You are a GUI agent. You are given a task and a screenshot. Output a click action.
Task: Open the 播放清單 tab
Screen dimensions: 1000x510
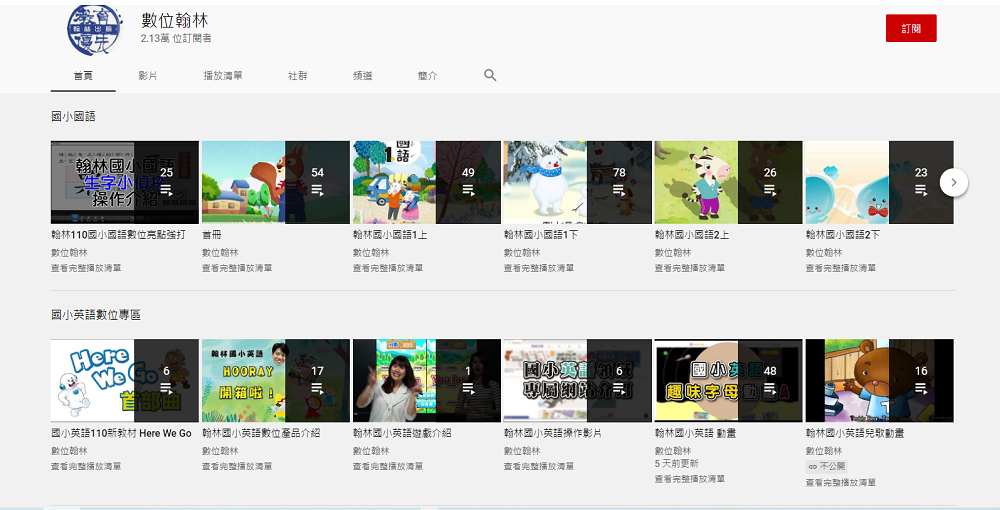(x=223, y=76)
